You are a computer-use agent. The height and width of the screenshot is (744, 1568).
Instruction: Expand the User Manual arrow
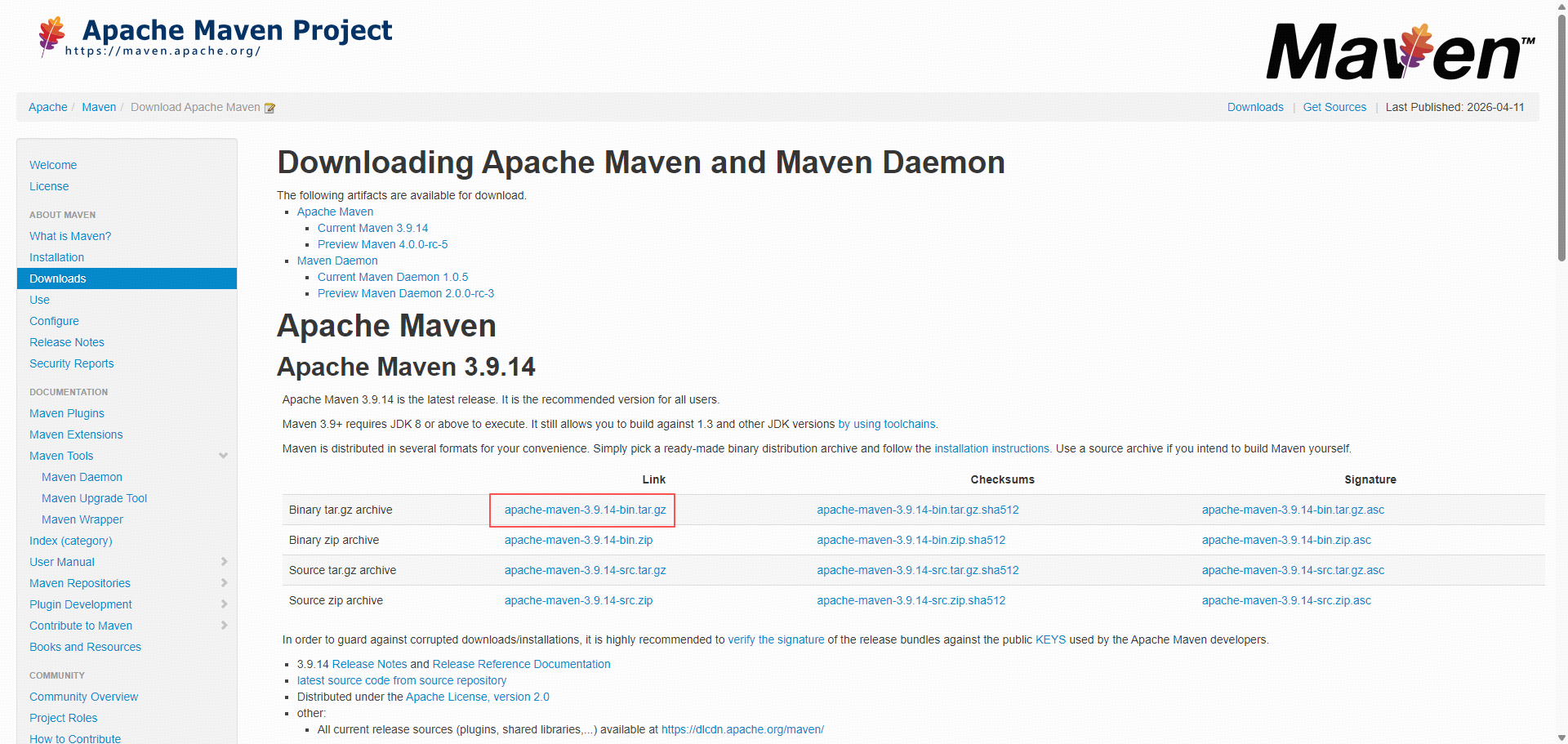[224, 562]
